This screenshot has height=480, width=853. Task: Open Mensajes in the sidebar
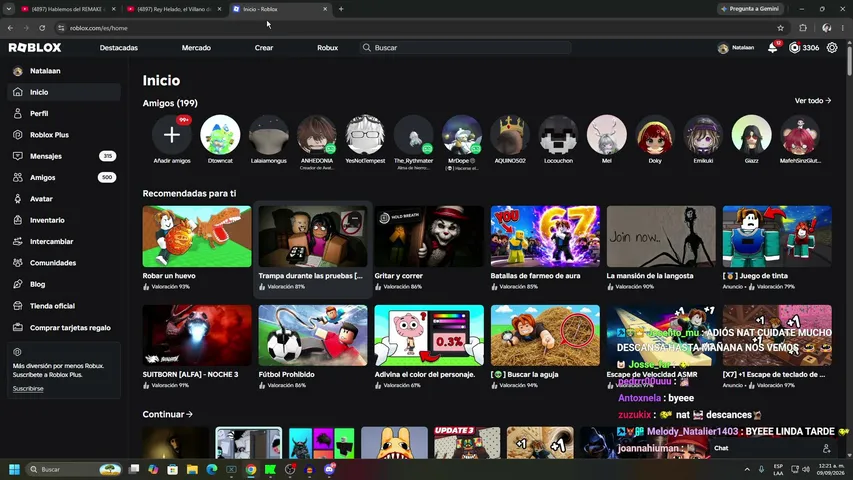64,156
